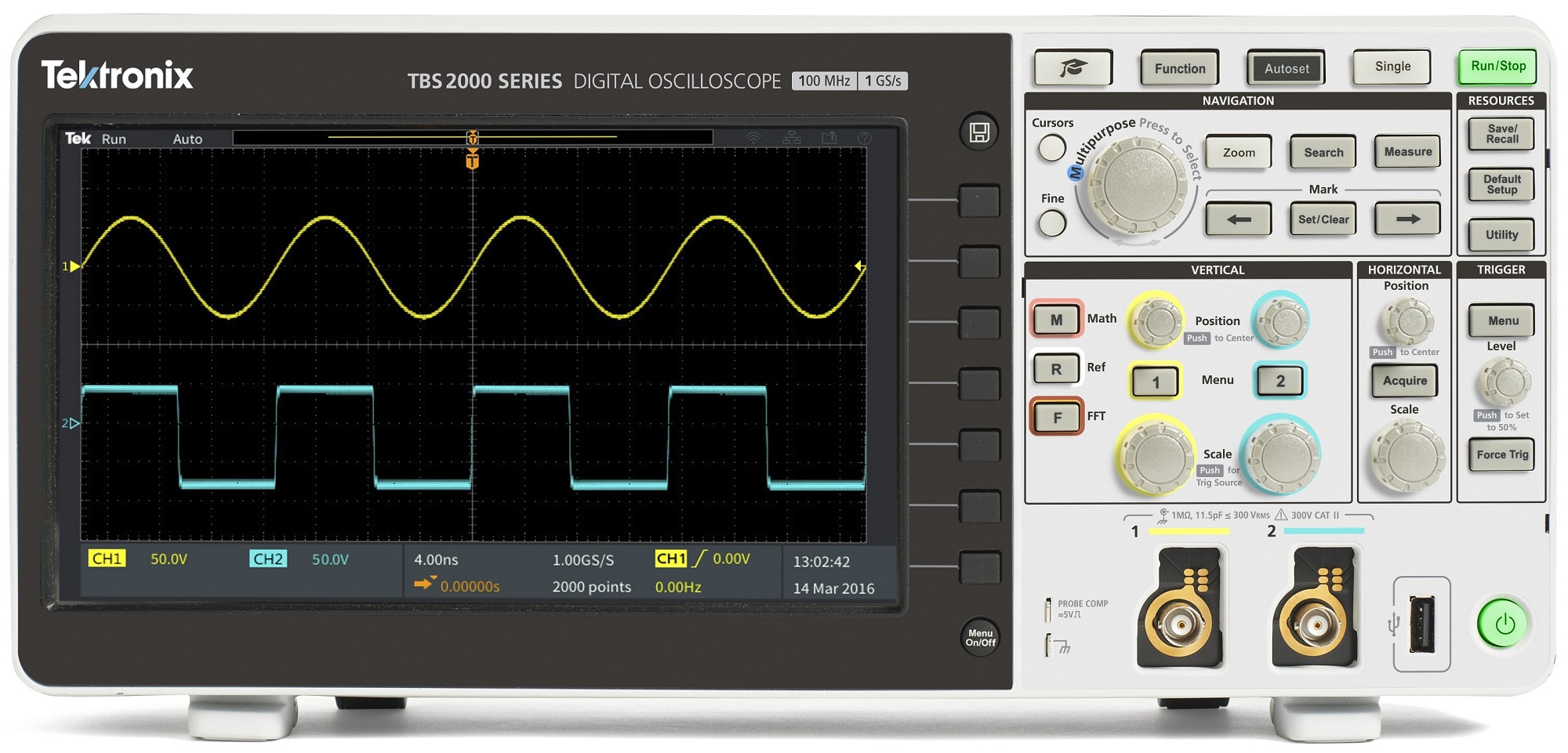This screenshot has width=1568, height=753.
Task: Click the orange trigger position T marker
Action: 472,161
